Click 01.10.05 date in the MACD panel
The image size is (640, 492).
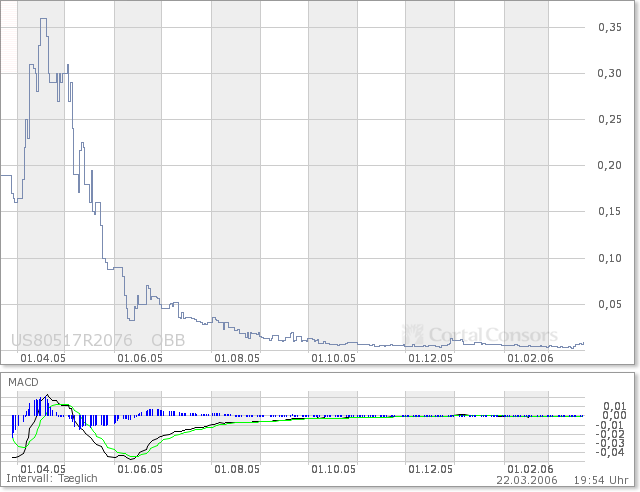point(334,467)
